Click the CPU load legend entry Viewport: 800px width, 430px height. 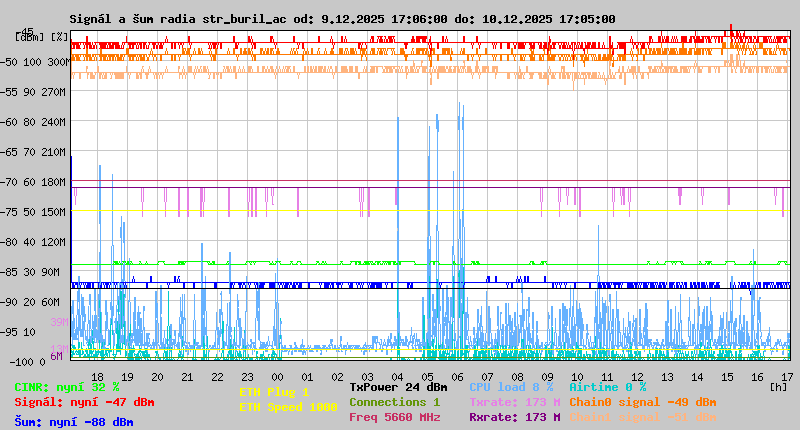511,387
